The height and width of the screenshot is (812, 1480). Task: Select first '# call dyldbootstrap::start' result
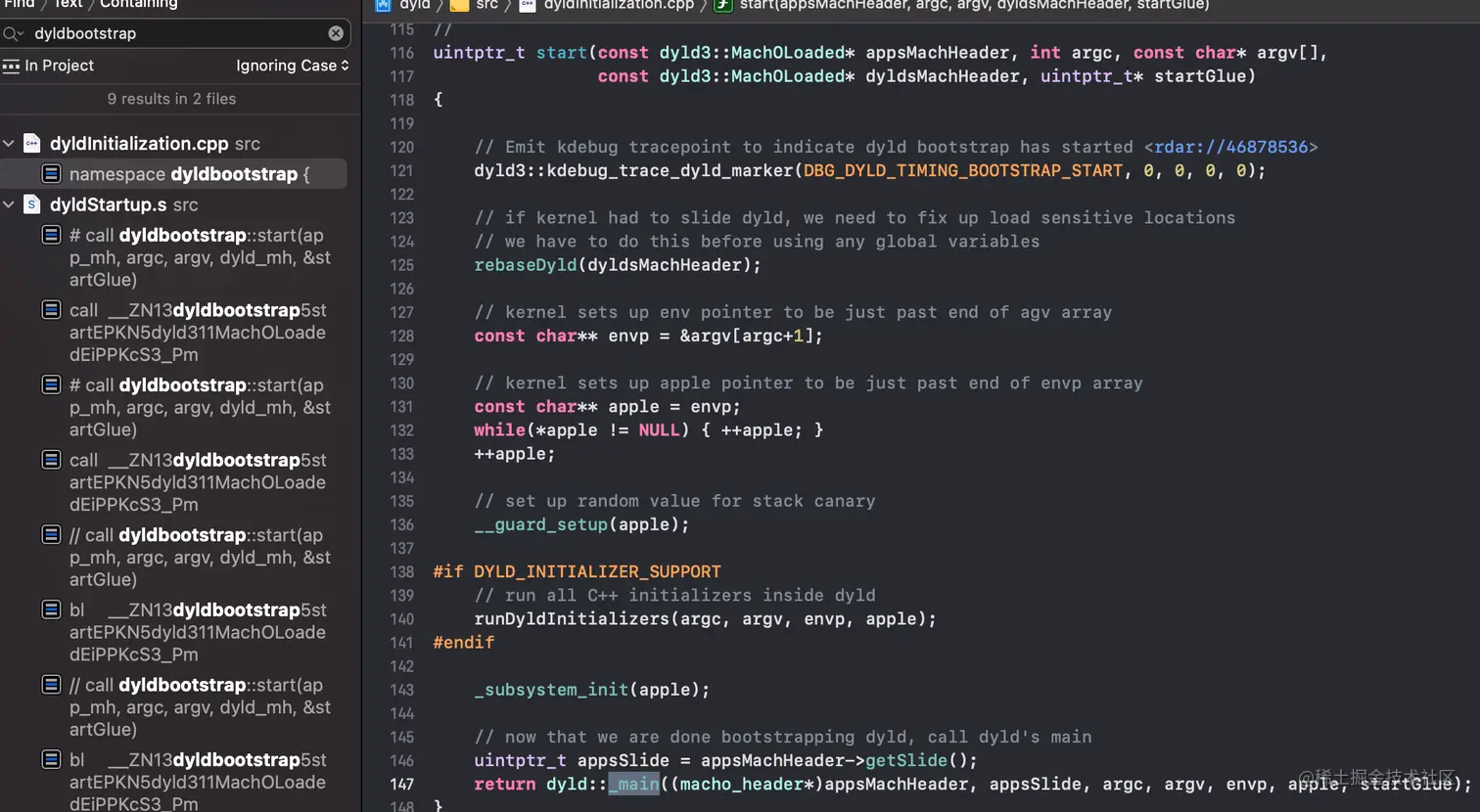[200, 257]
